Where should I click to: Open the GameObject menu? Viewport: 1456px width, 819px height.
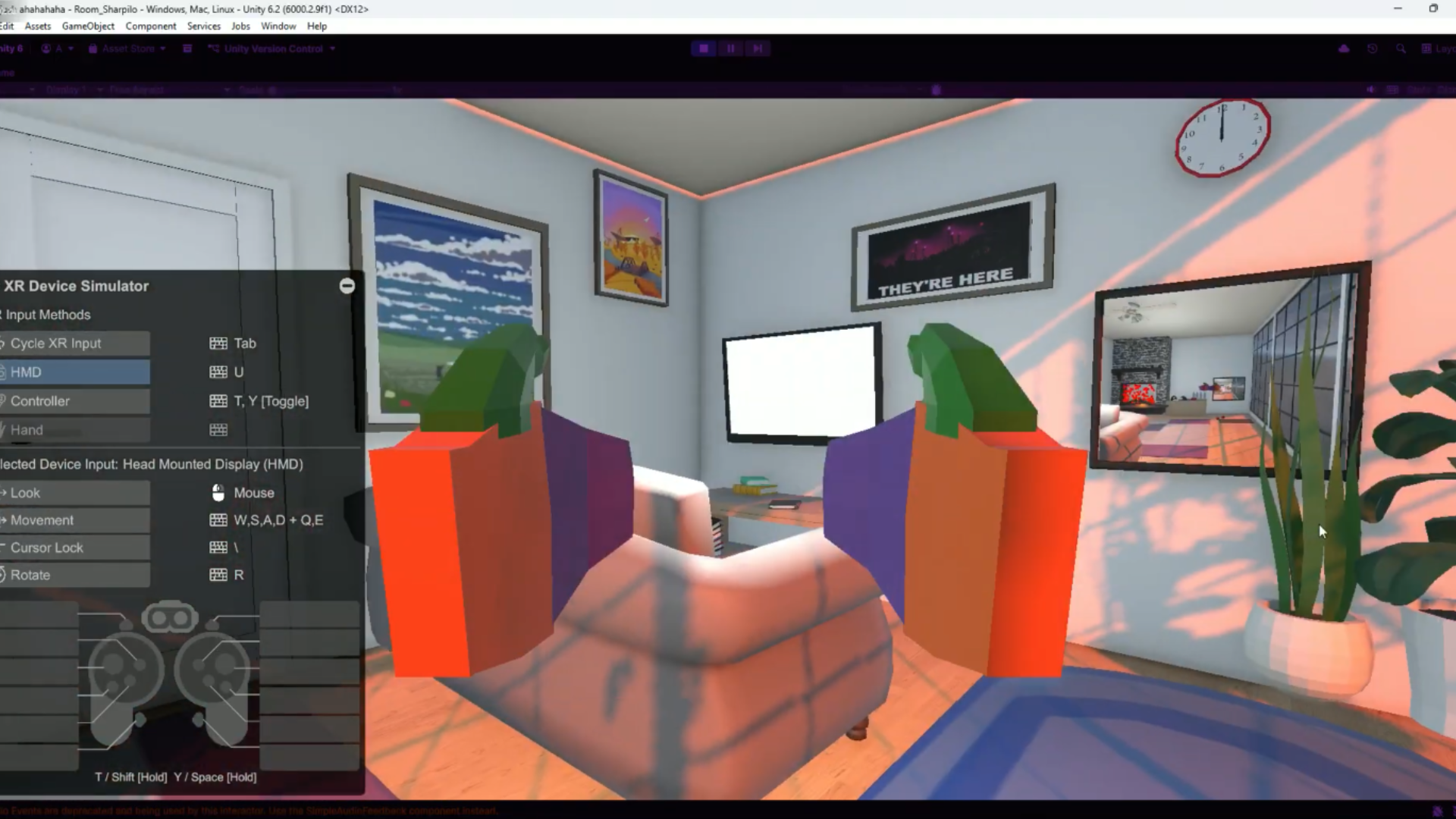(x=88, y=26)
